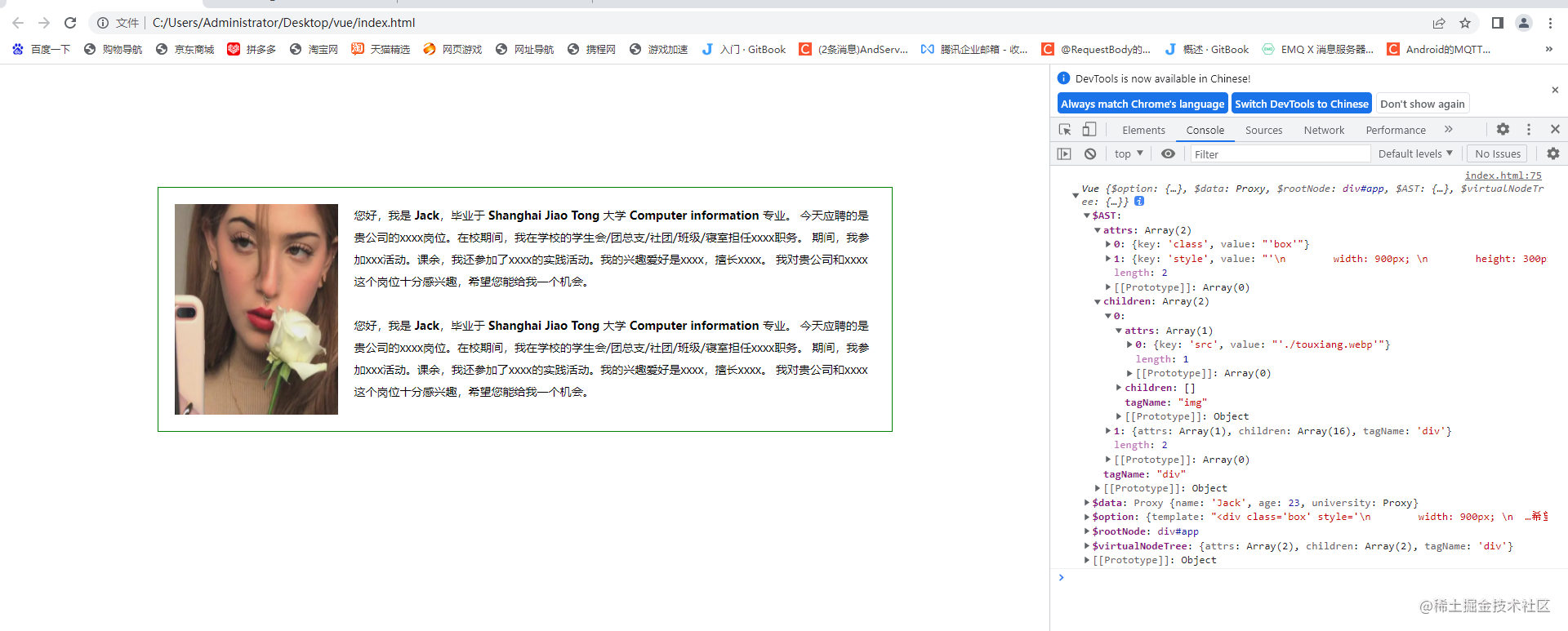Collapse the children: Array(2) node

click(1097, 301)
